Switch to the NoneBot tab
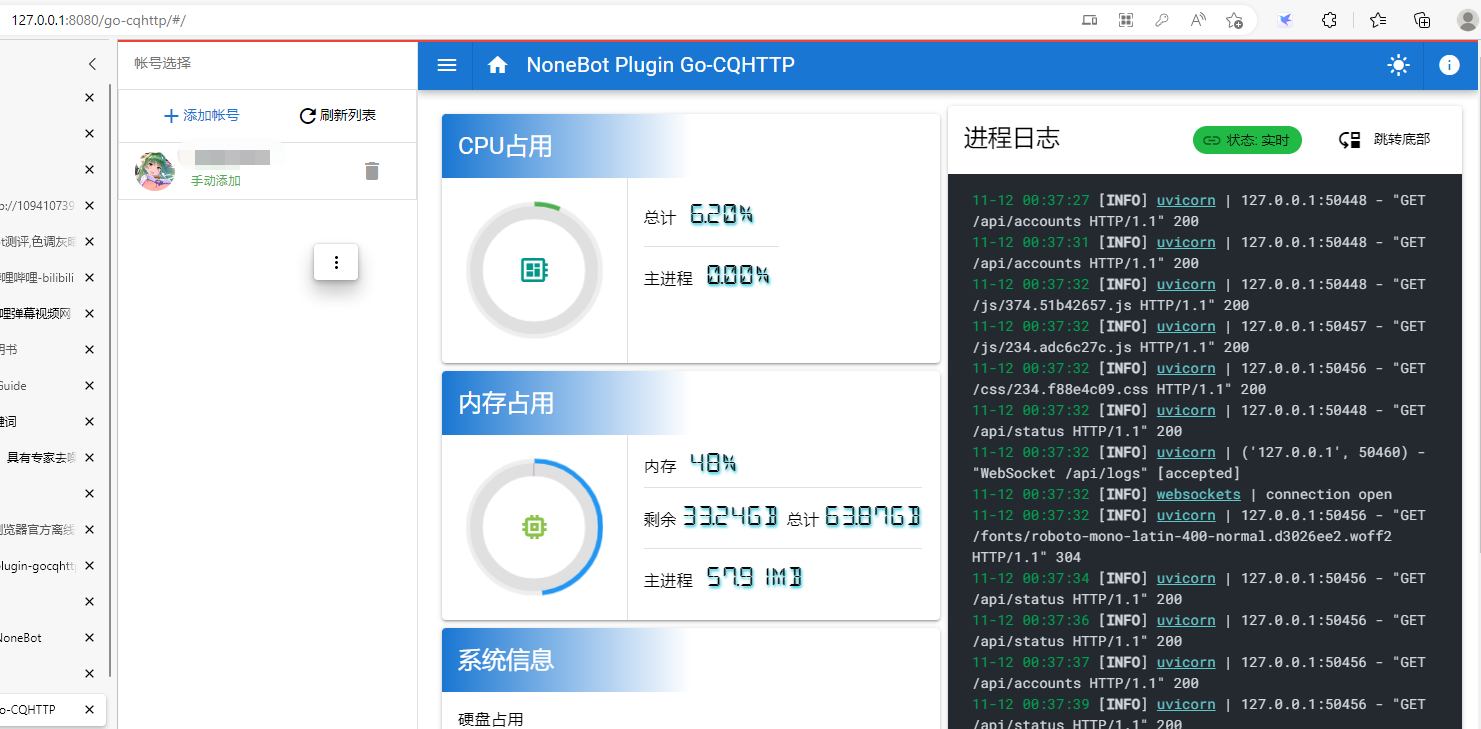This screenshot has height=729, width=1481. point(36,638)
